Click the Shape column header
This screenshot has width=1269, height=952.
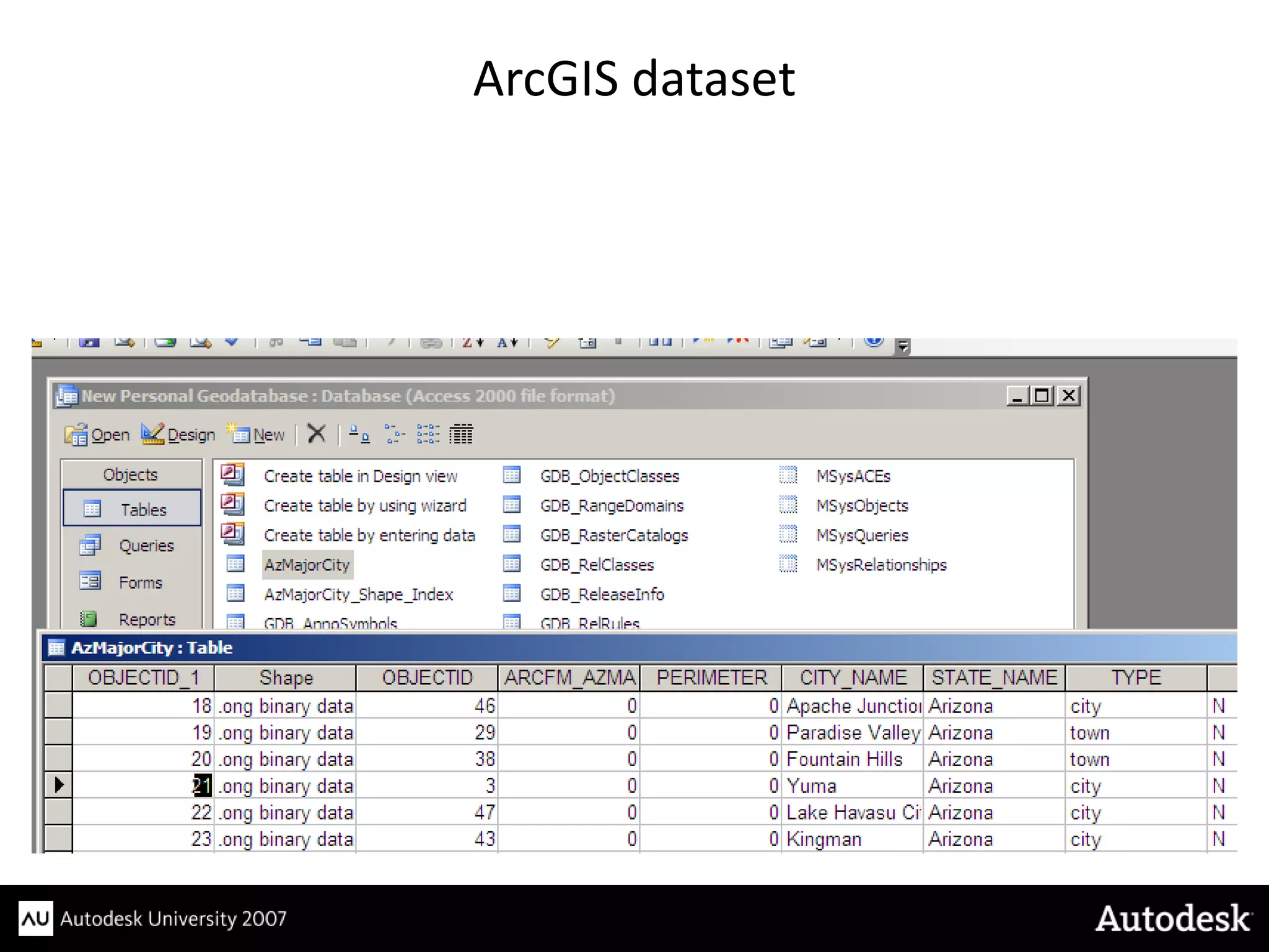click(x=286, y=678)
